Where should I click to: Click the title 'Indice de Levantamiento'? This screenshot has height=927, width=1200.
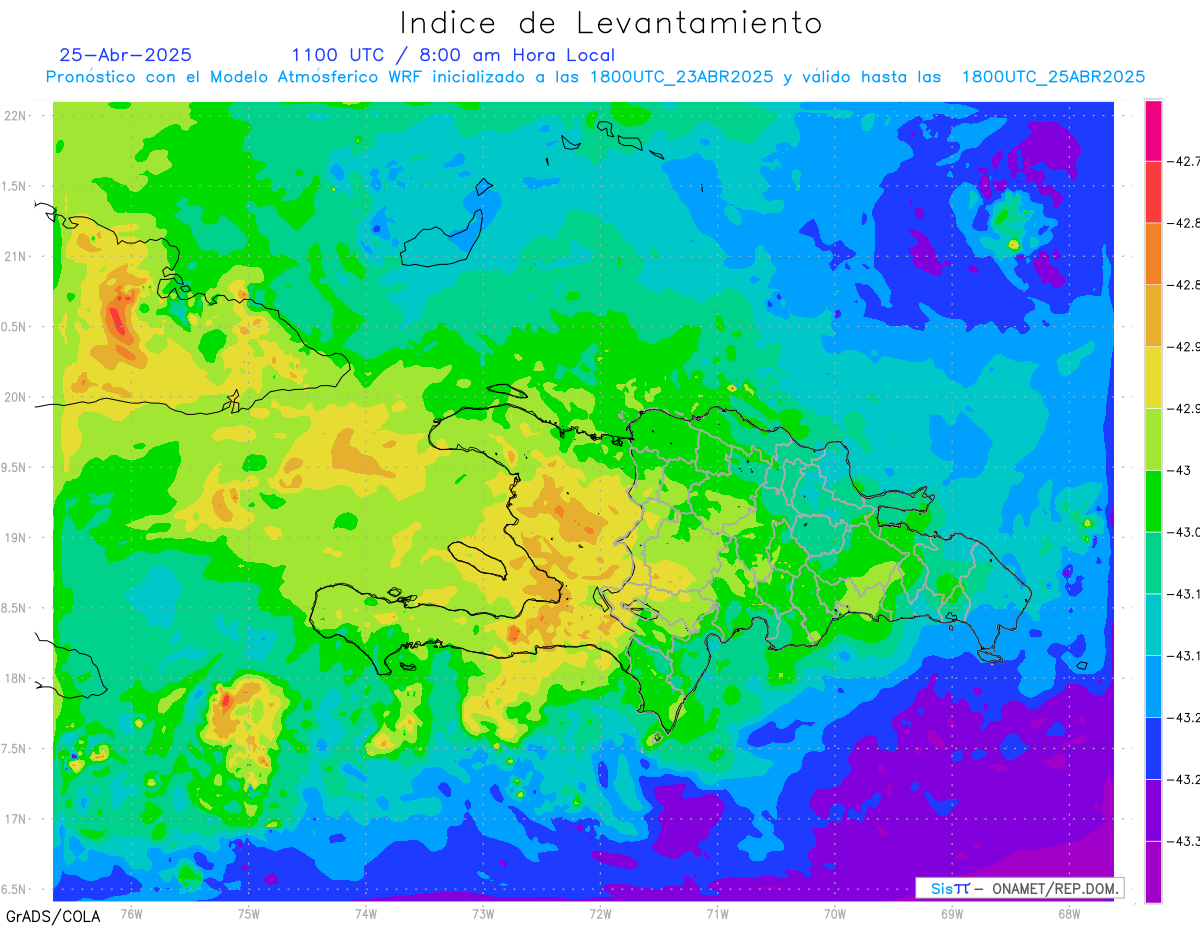(x=611, y=23)
